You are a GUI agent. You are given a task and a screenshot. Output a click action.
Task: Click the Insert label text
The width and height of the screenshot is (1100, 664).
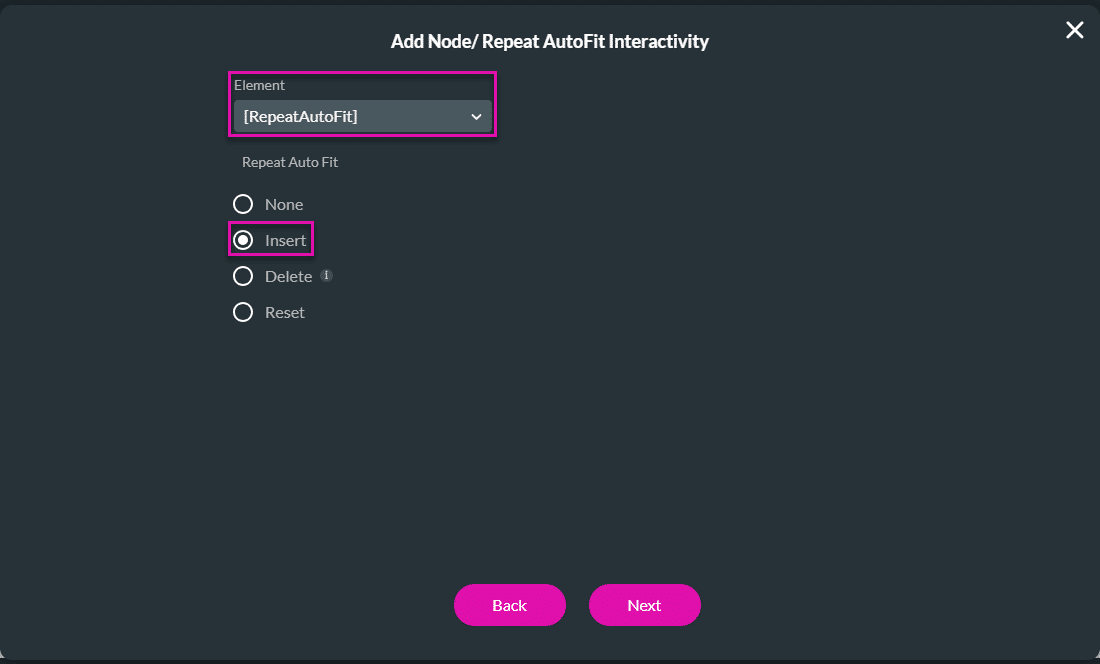point(284,239)
